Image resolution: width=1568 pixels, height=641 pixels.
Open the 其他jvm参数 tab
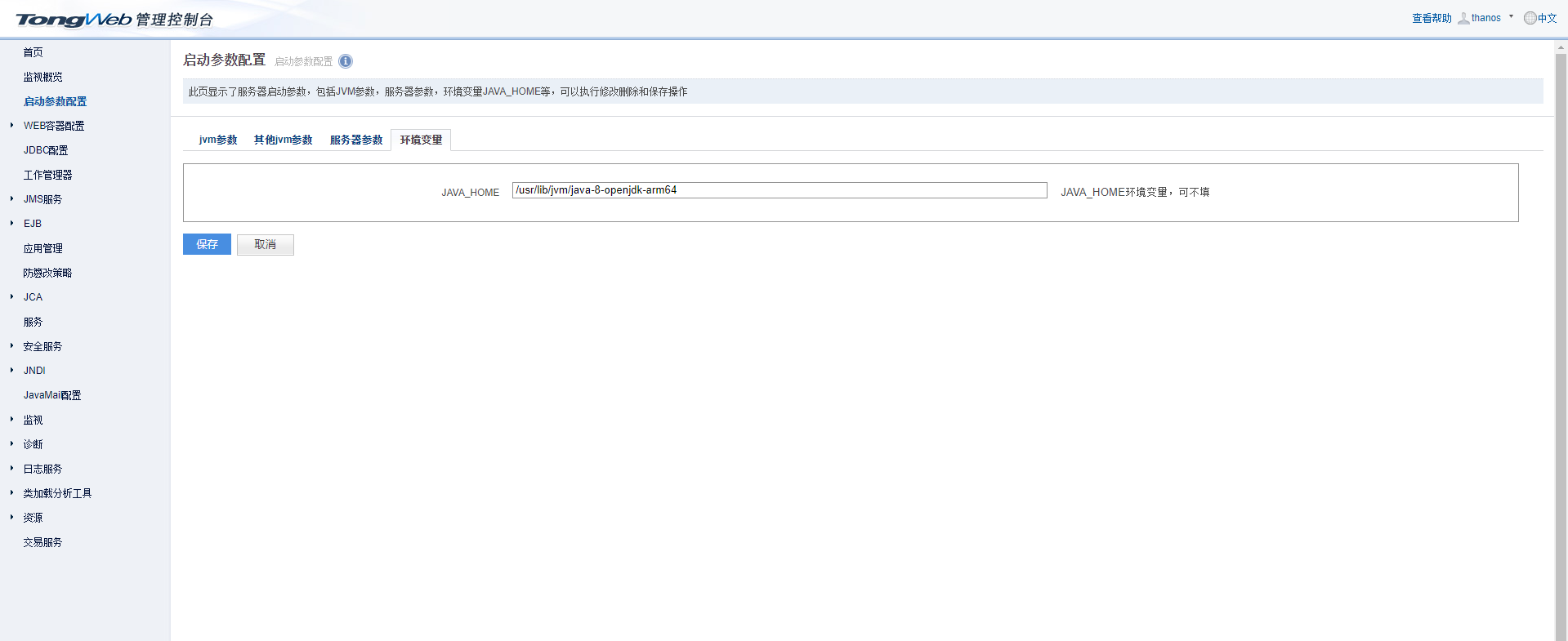click(283, 140)
